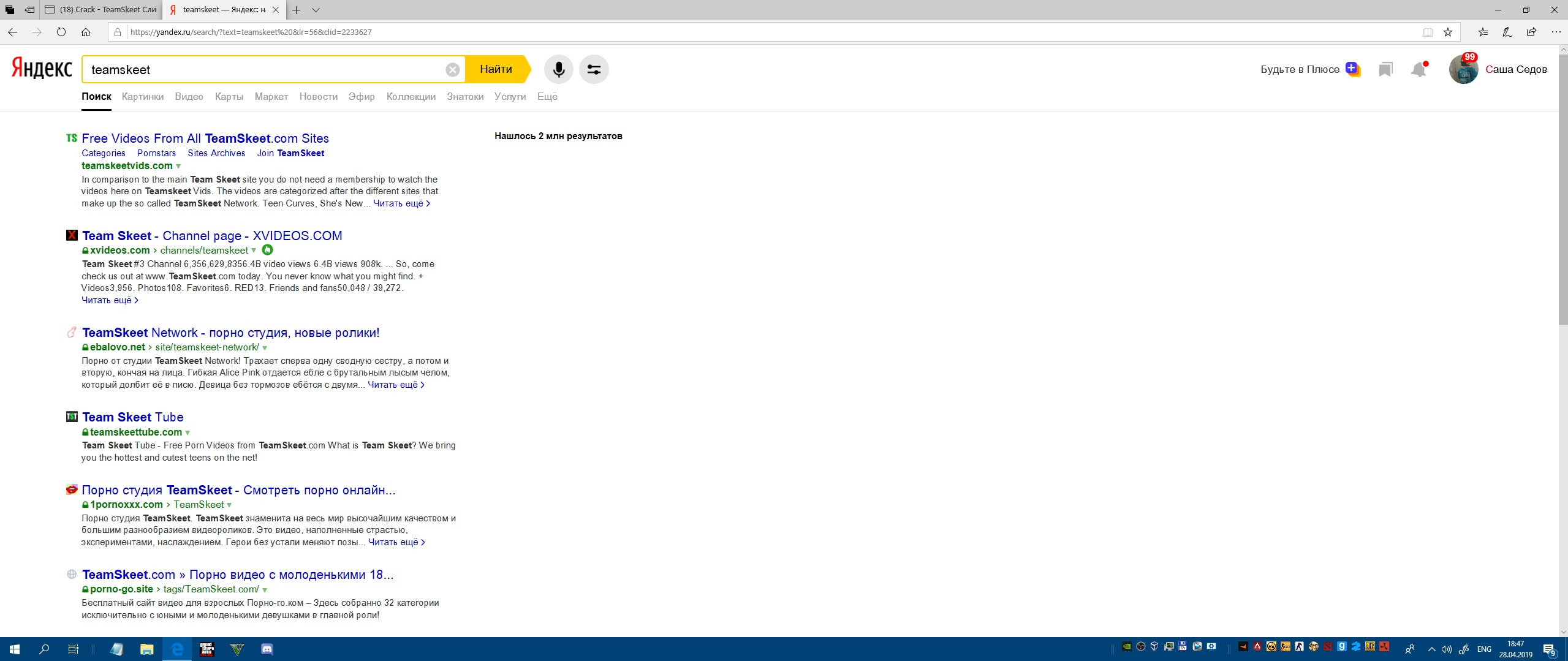The height and width of the screenshot is (661, 1568).
Task: Click the volume speaker tray icon
Action: click(x=1447, y=649)
